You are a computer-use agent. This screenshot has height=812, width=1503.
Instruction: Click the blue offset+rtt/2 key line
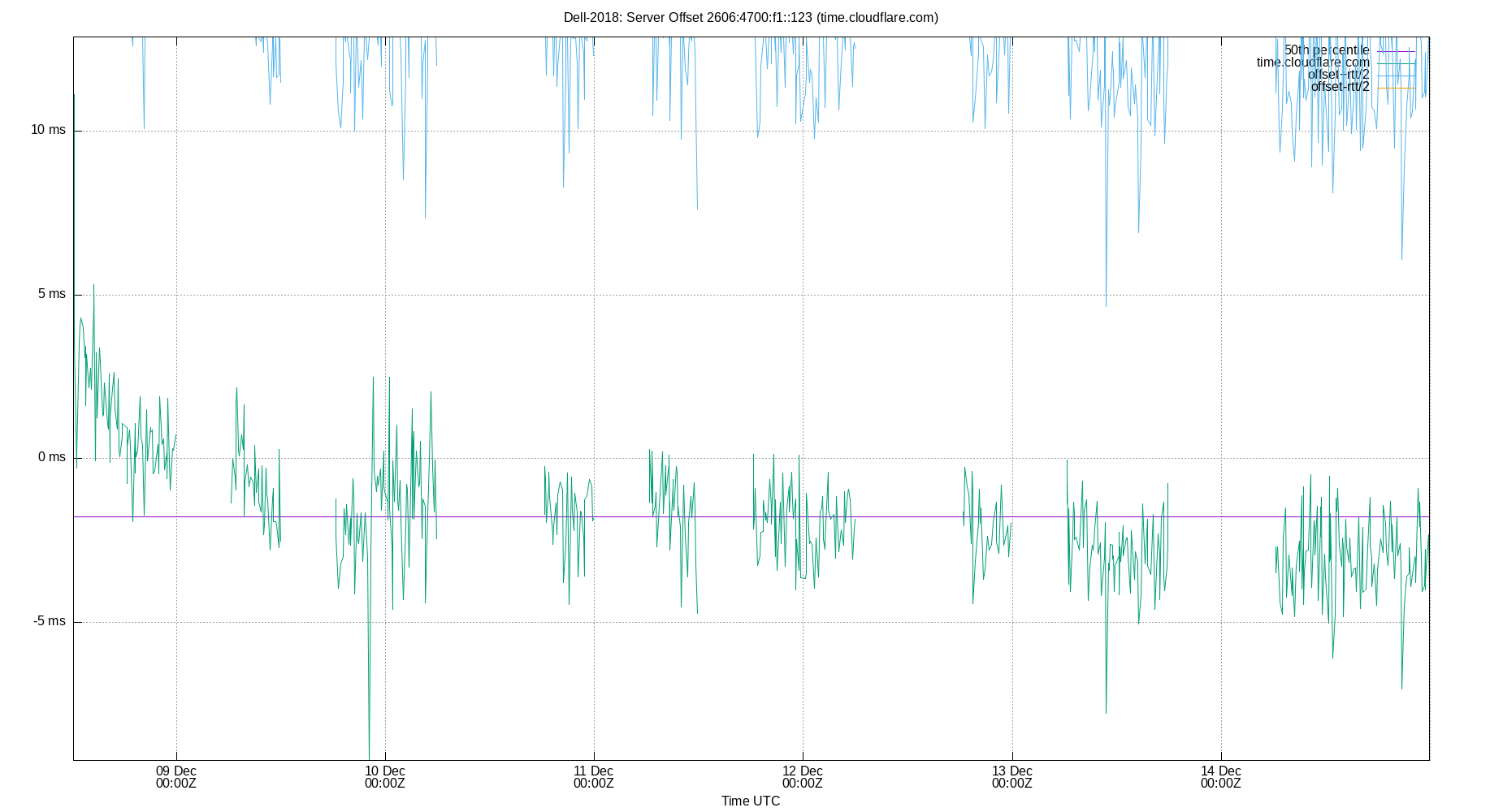1396,76
